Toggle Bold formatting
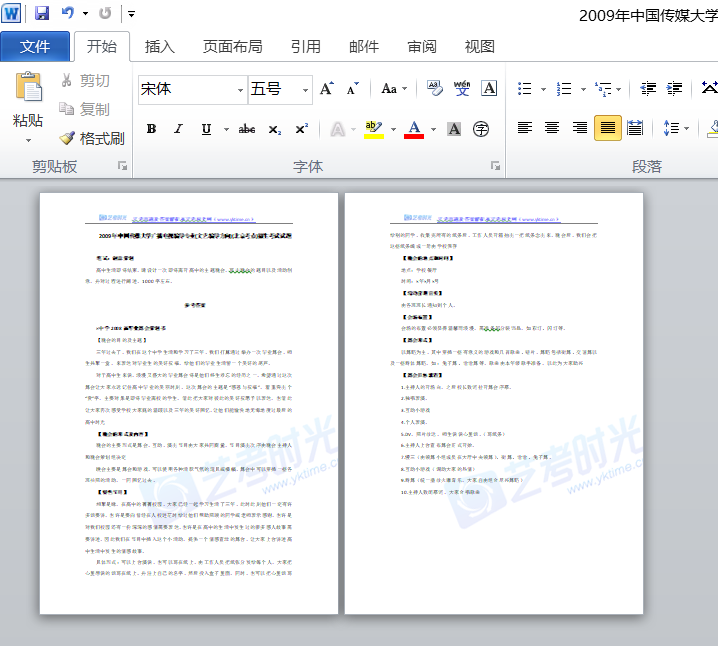This screenshot has width=718, height=646. click(151, 129)
